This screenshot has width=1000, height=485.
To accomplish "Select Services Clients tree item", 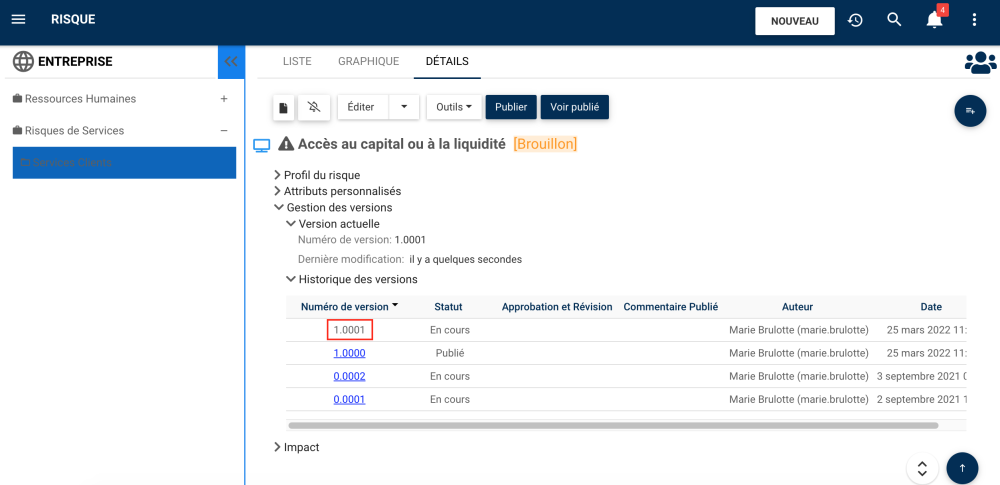I will 124,163.
